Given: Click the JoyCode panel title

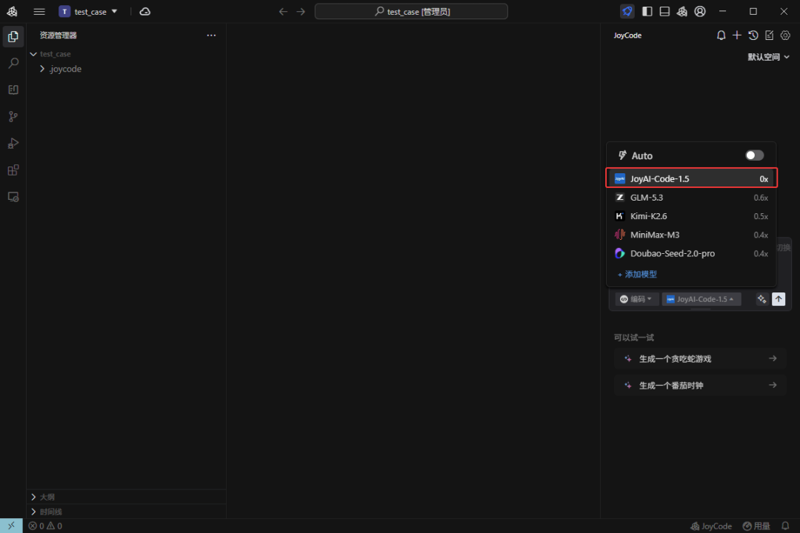Looking at the screenshot, I should (x=628, y=35).
